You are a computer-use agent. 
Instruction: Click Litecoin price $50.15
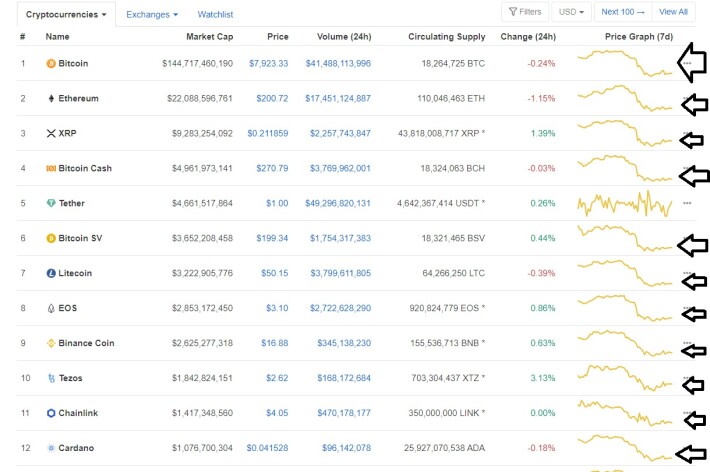(274, 273)
